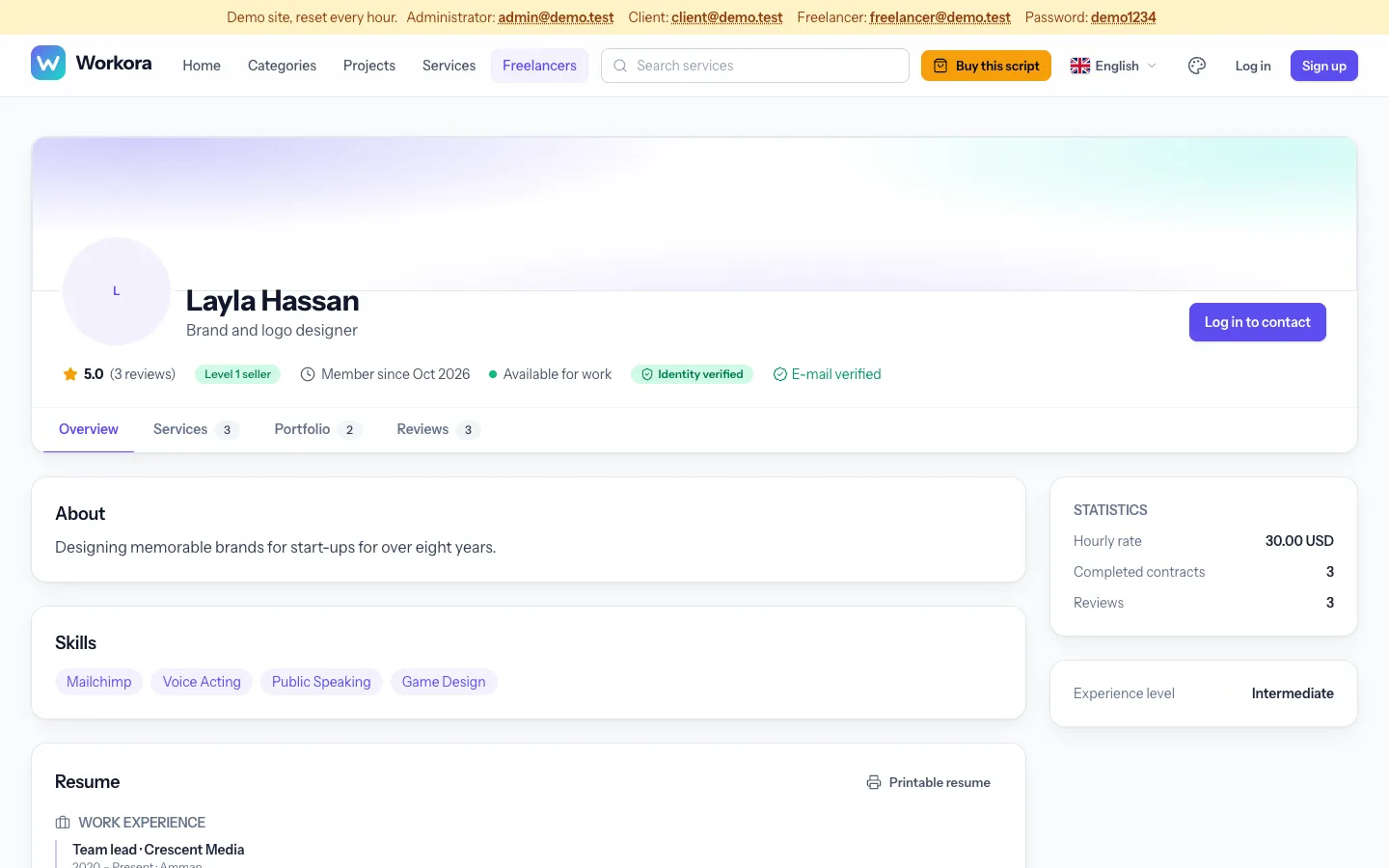1389x868 pixels.
Task: Click the clock icon beside Member since
Action: 308,374
